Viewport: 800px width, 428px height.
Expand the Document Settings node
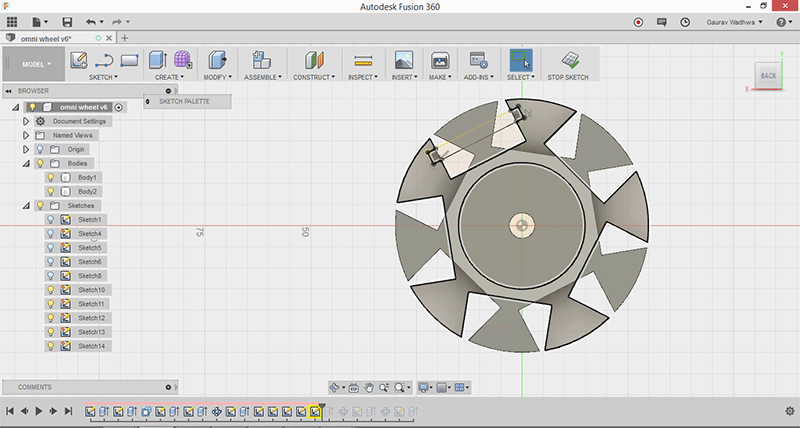pyautogui.click(x=26, y=121)
